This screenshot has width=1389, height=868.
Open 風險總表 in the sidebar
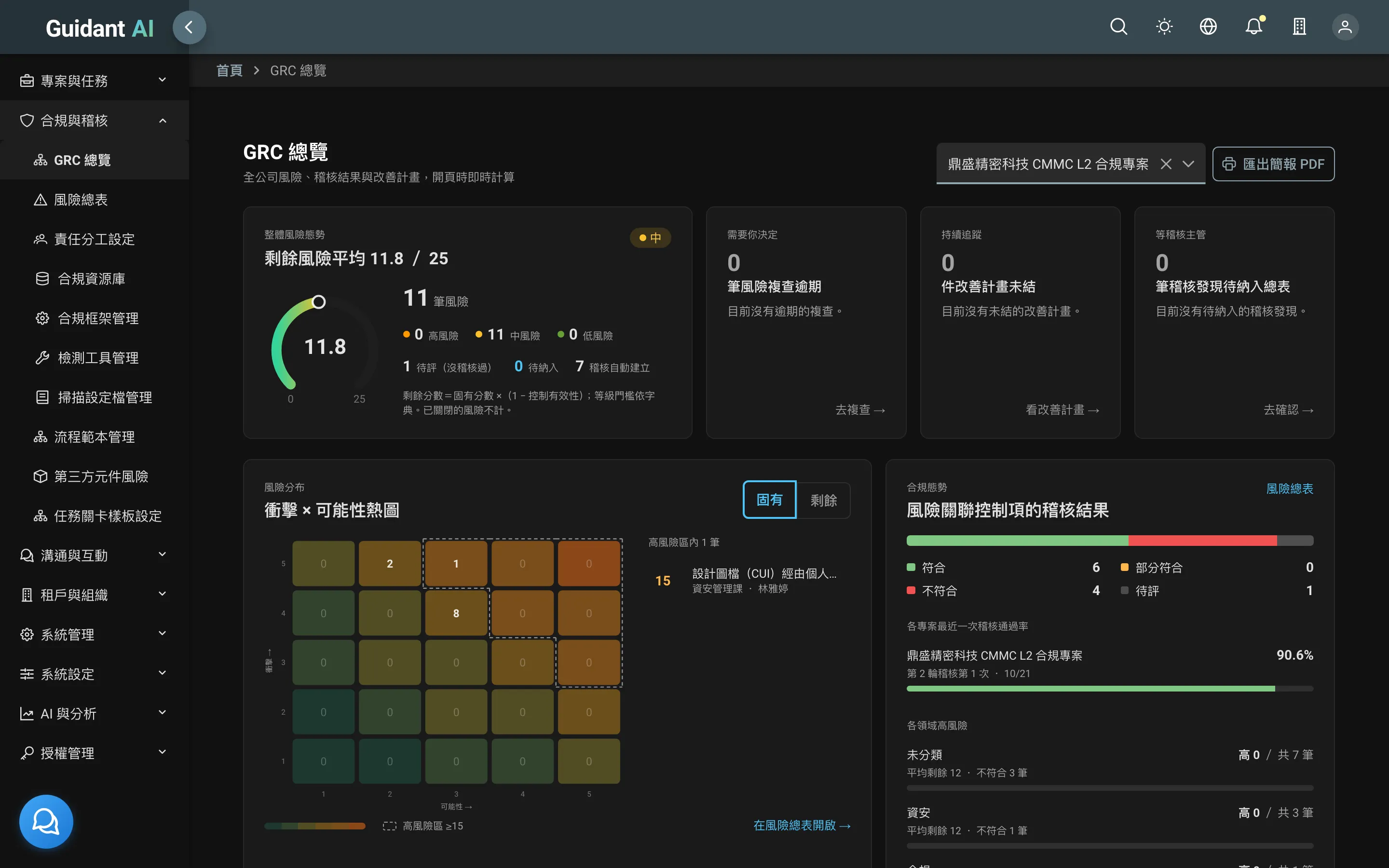tap(95, 199)
